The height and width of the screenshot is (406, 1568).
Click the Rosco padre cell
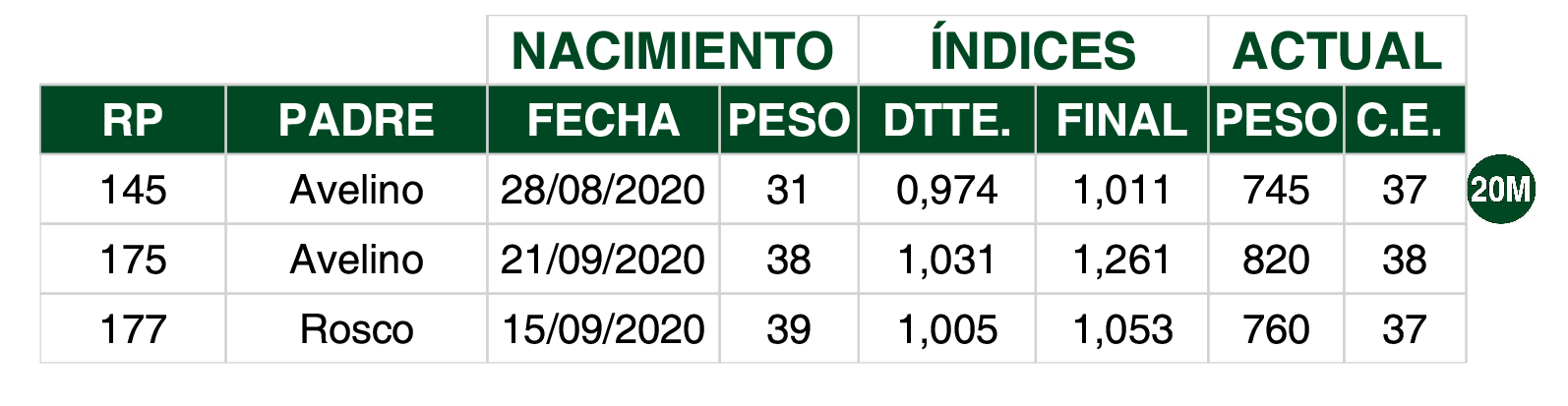[356, 328]
